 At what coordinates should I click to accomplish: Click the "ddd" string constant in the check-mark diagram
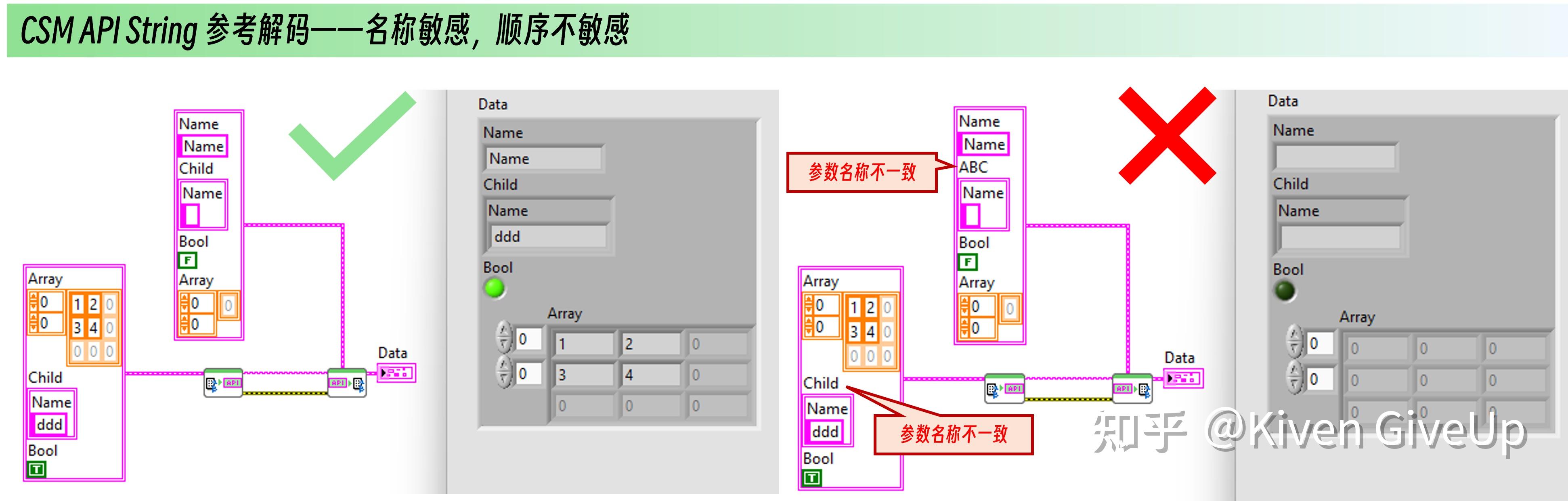coord(49,424)
